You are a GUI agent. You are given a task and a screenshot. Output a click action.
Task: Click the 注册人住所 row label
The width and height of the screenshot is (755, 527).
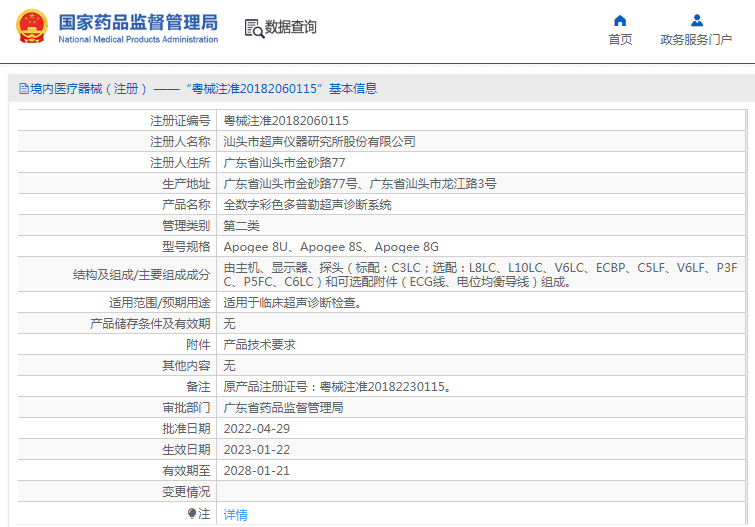point(180,163)
